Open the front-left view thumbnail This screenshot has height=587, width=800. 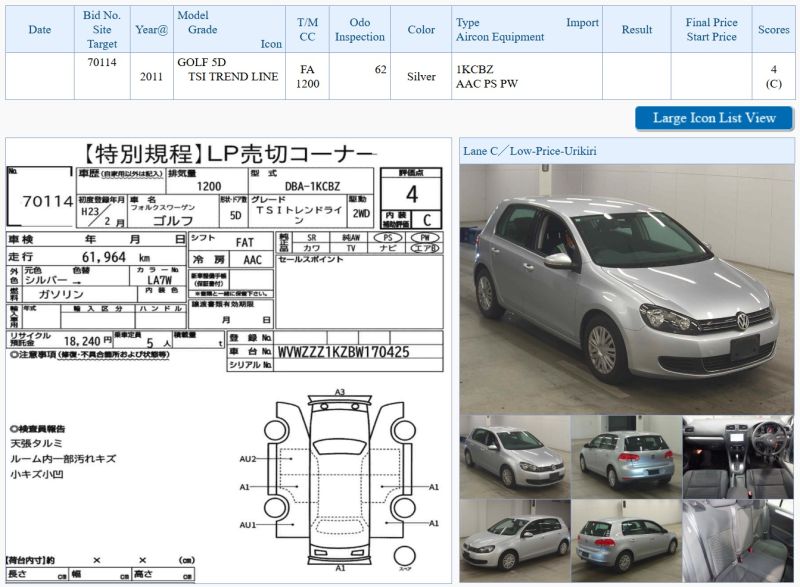515,457
